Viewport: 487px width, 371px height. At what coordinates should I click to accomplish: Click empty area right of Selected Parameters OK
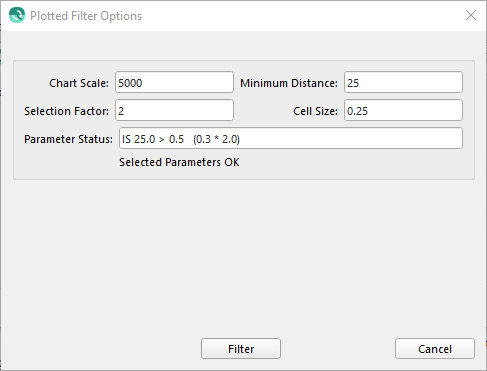coord(353,162)
